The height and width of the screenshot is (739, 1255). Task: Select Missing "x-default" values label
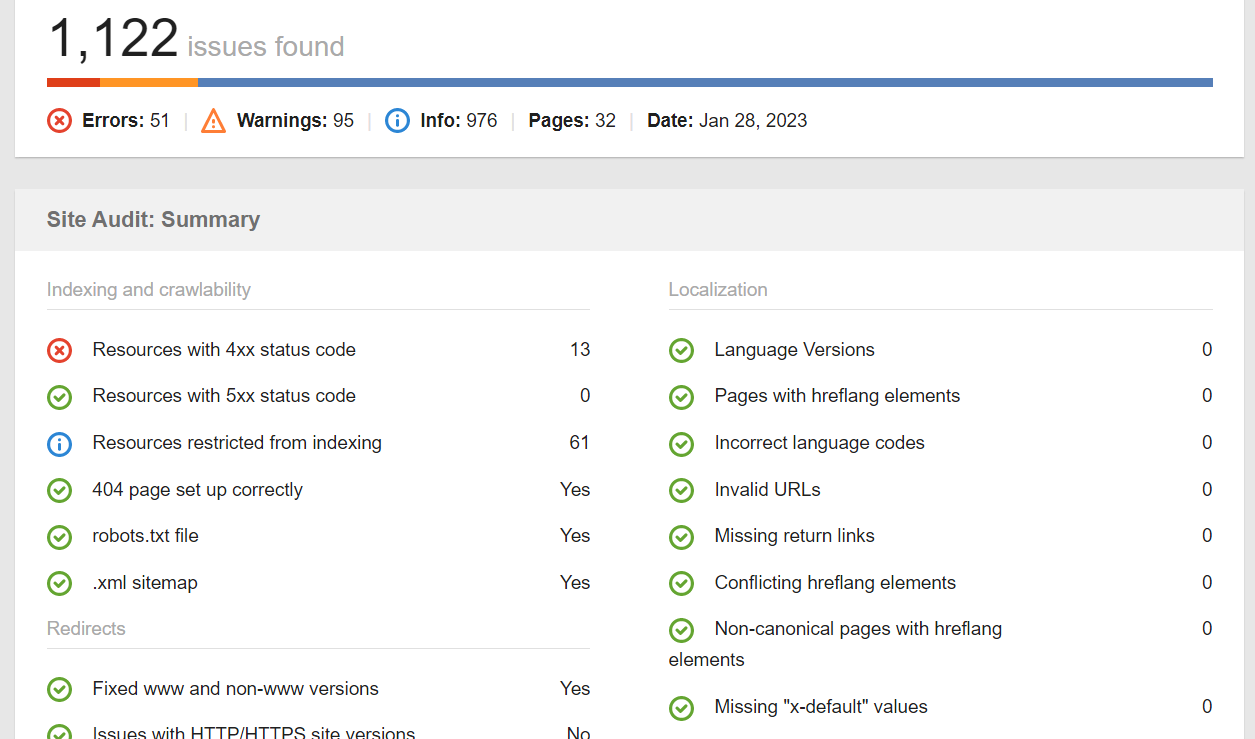point(821,706)
